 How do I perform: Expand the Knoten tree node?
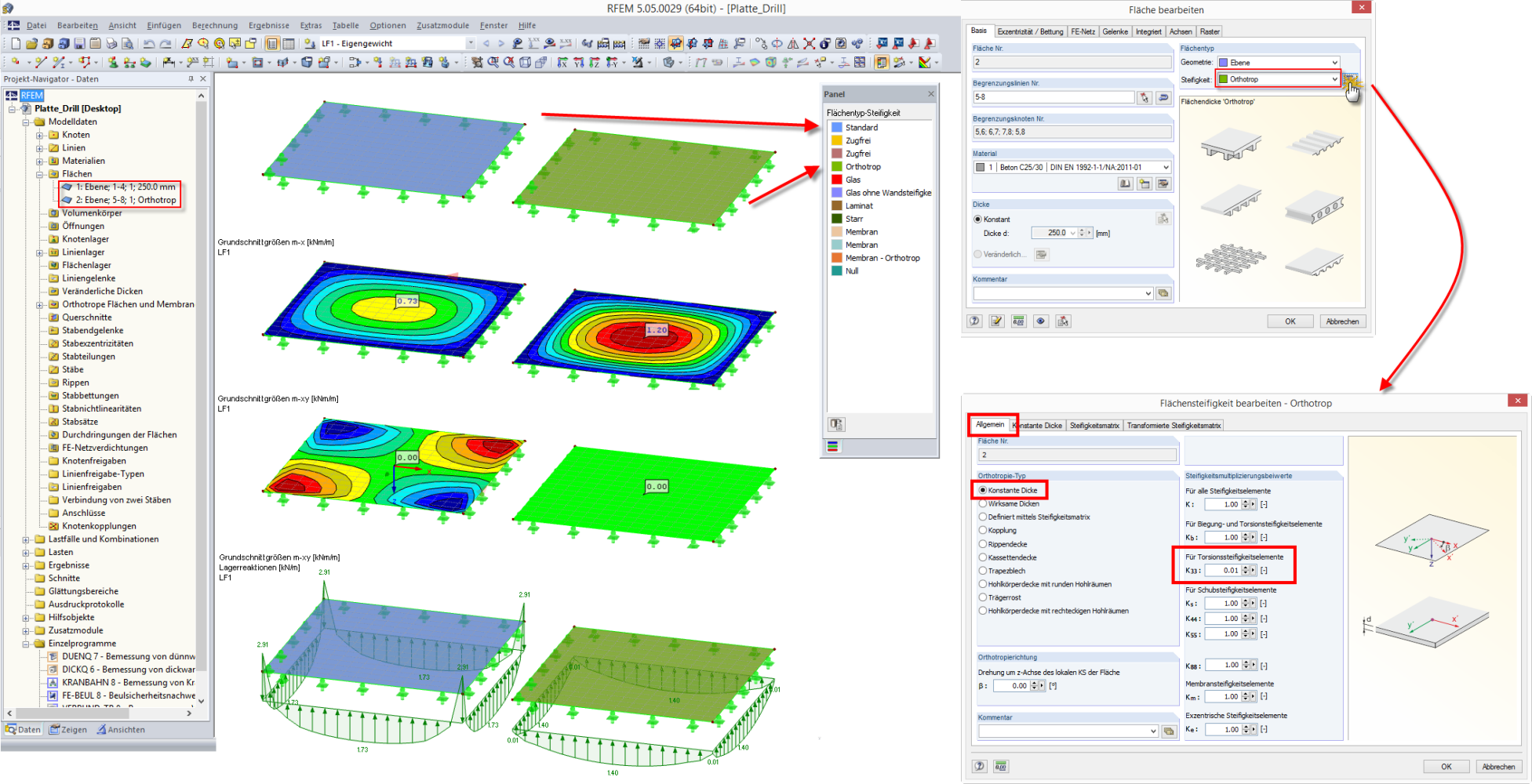39,135
